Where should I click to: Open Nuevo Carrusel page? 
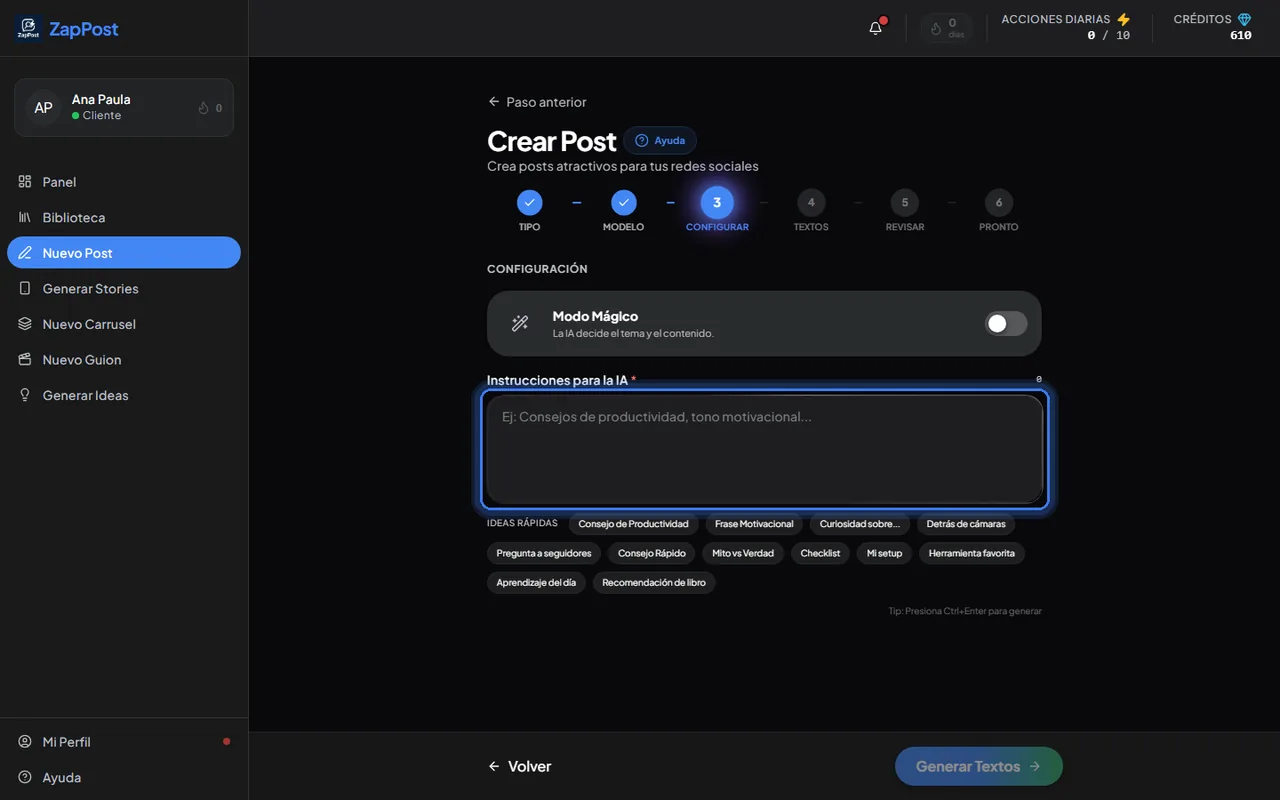tap(124, 324)
